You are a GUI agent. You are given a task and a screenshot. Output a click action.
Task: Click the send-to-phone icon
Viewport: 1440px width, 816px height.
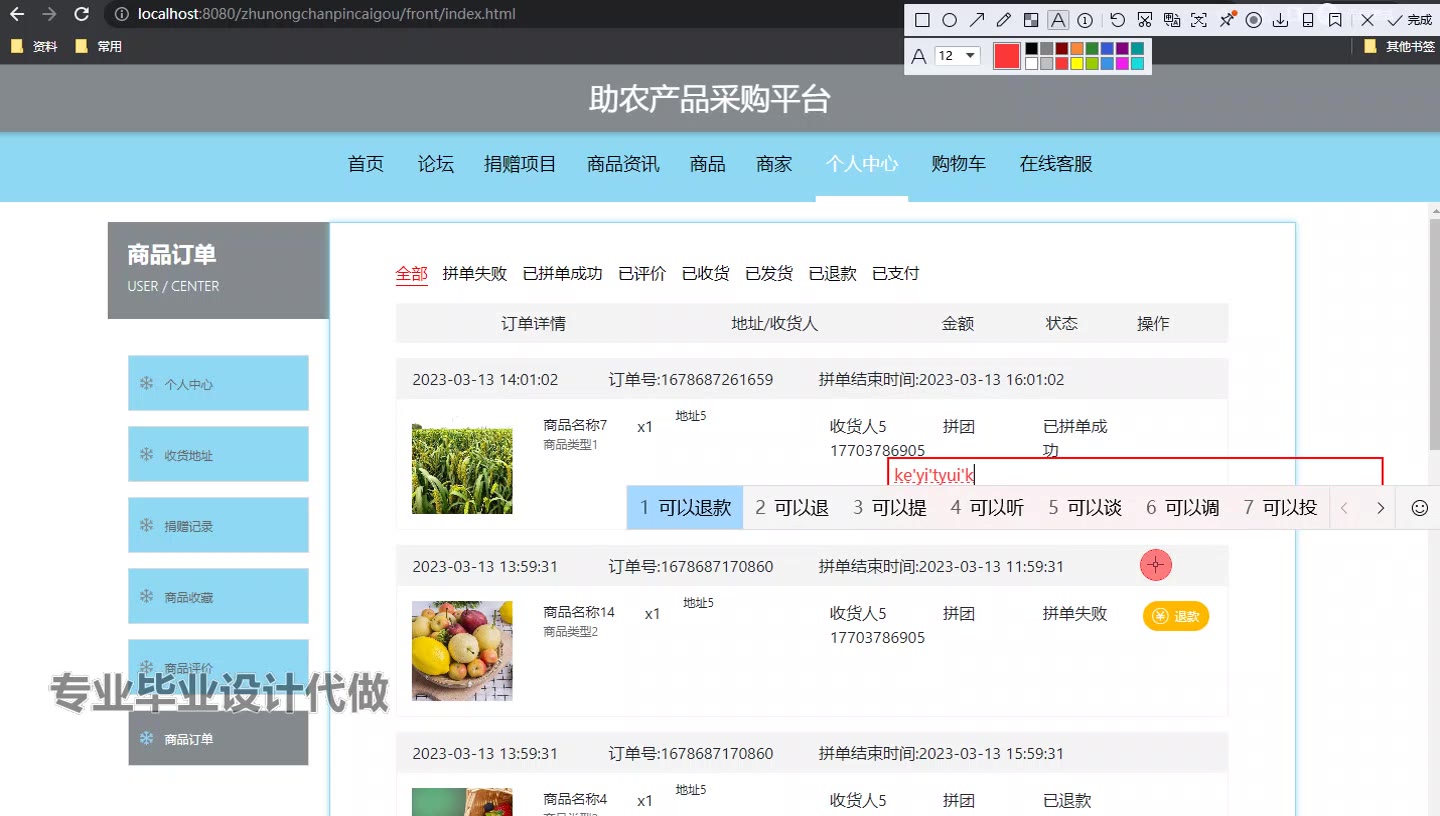(1308, 20)
